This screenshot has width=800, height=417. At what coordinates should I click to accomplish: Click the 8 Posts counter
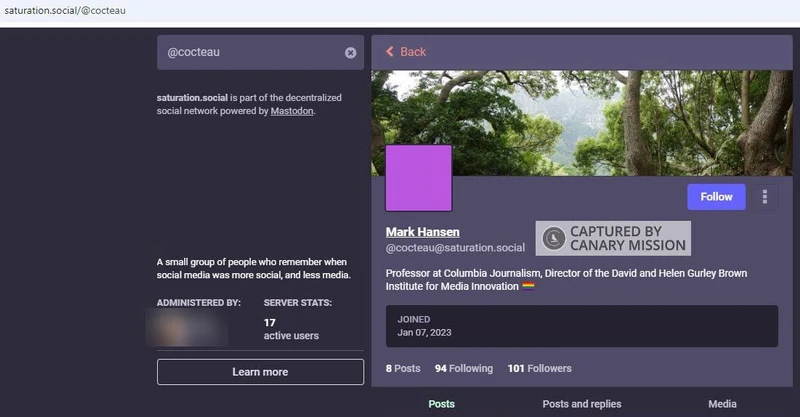point(403,368)
